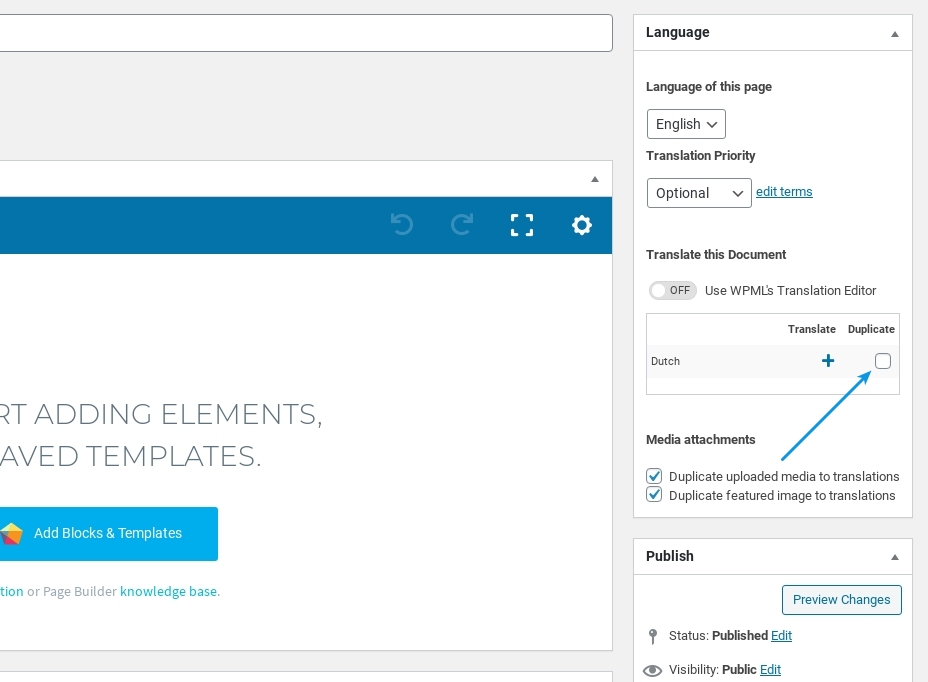Open page builder settings gear

click(x=582, y=225)
